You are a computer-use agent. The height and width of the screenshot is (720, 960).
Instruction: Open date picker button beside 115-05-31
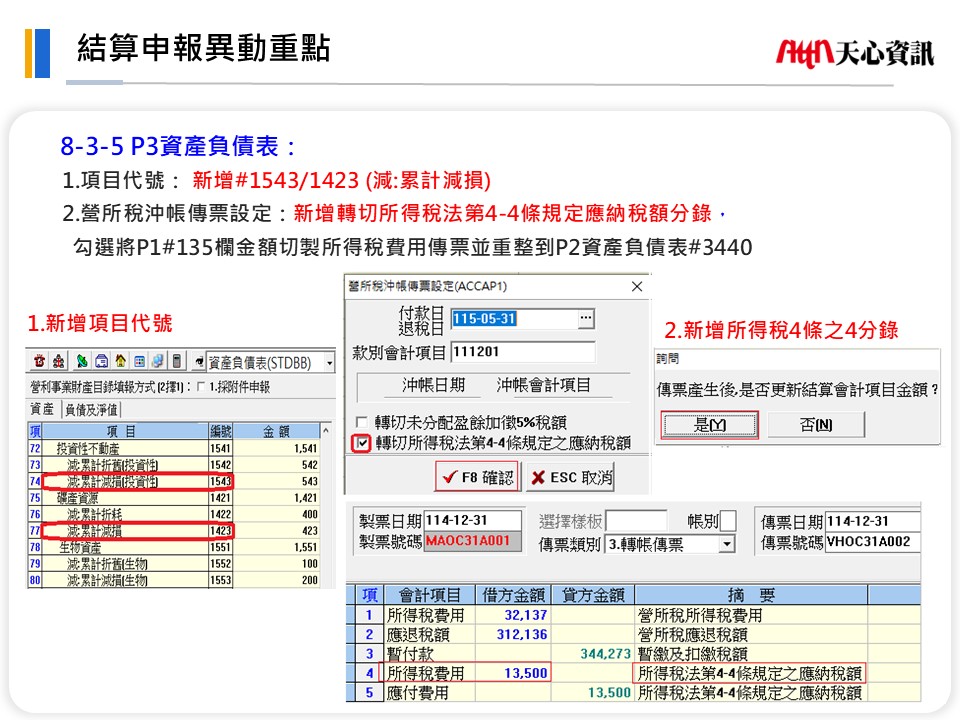(x=585, y=319)
